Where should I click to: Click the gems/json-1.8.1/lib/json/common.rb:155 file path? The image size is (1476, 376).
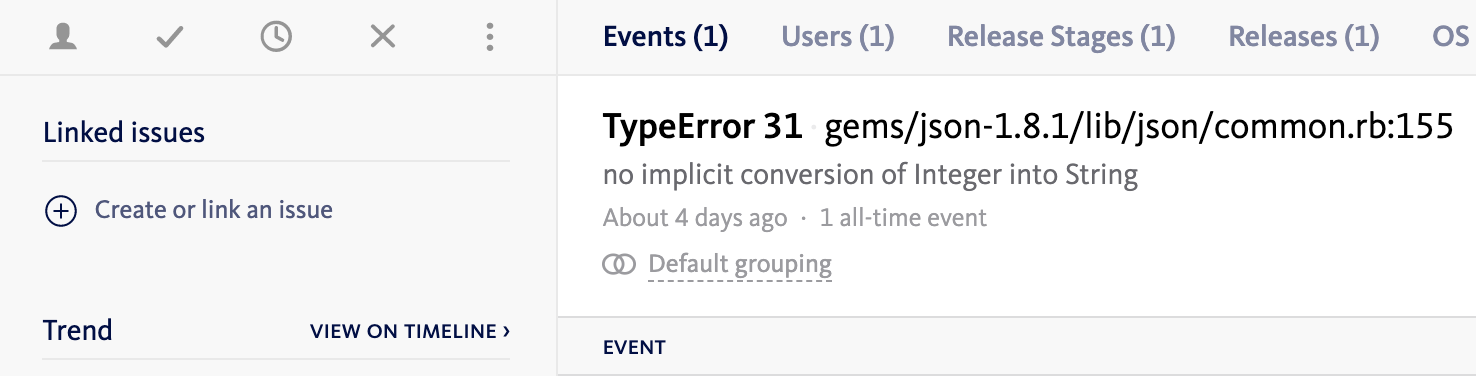pos(1139,127)
